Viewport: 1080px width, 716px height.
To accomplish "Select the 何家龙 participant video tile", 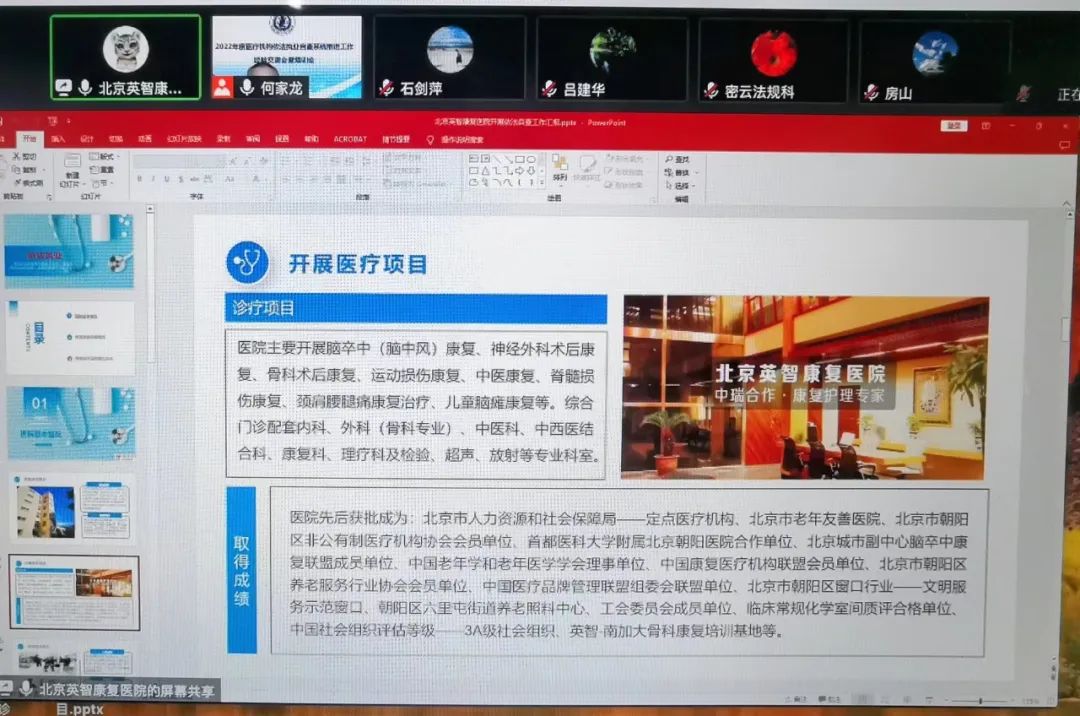I will pyautogui.click(x=286, y=57).
